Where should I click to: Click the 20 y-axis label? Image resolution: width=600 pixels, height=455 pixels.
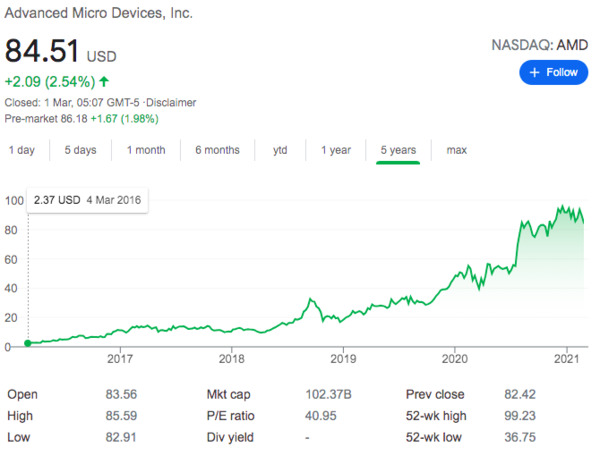point(11,318)
